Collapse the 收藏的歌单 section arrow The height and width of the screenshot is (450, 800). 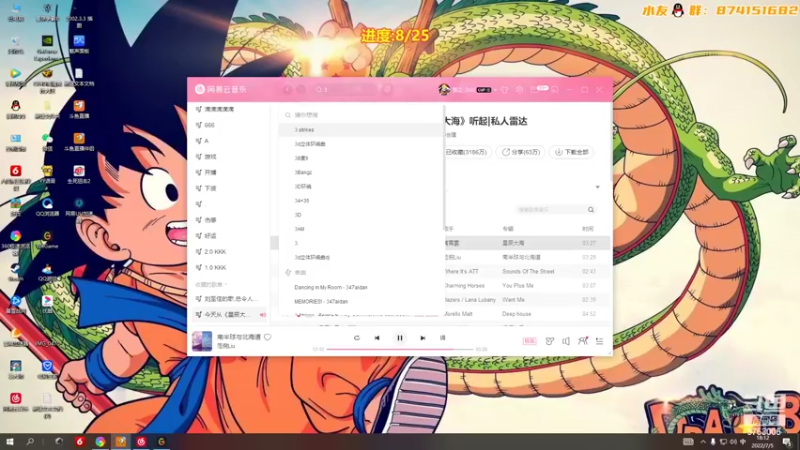[226, 285]
